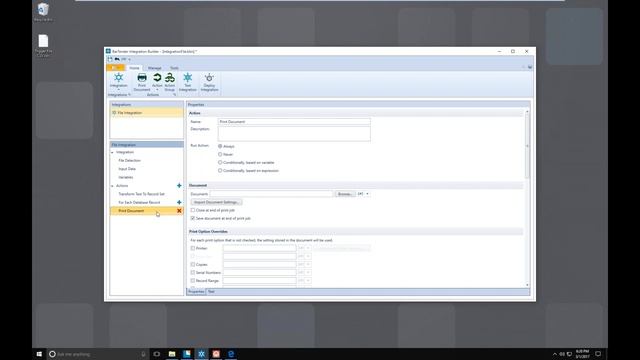This screenshot has width=640, height=360.
Task: Click the Document path input field
Action: click(271, 194)
